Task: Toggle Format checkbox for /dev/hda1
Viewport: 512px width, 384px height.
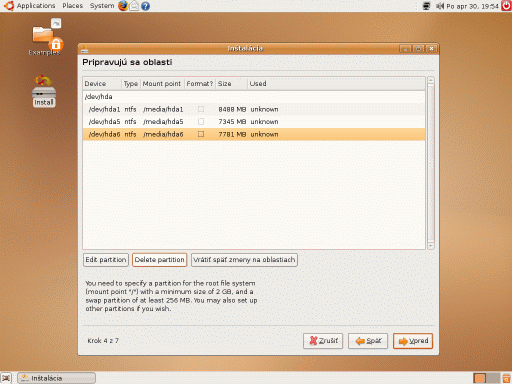Action: (201, 109)
